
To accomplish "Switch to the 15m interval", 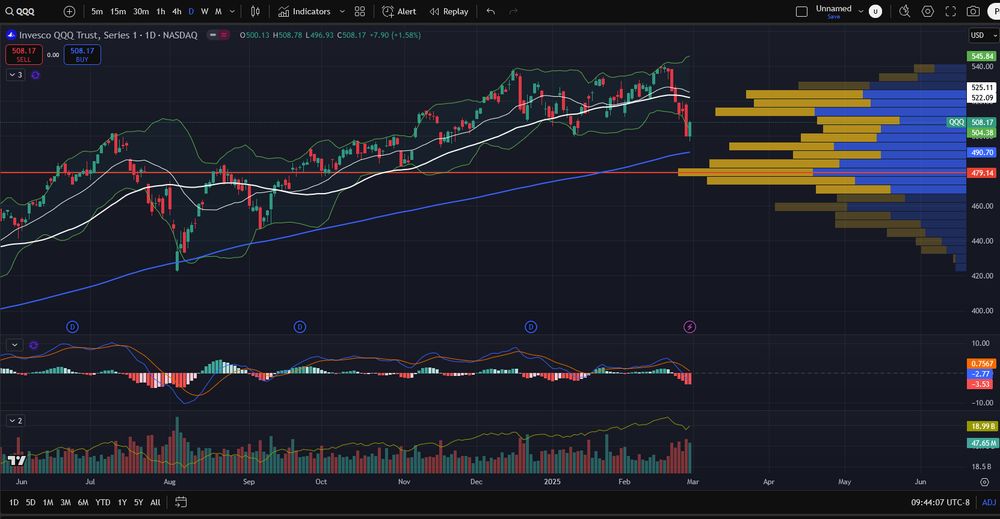I will [x=118, y=11].
